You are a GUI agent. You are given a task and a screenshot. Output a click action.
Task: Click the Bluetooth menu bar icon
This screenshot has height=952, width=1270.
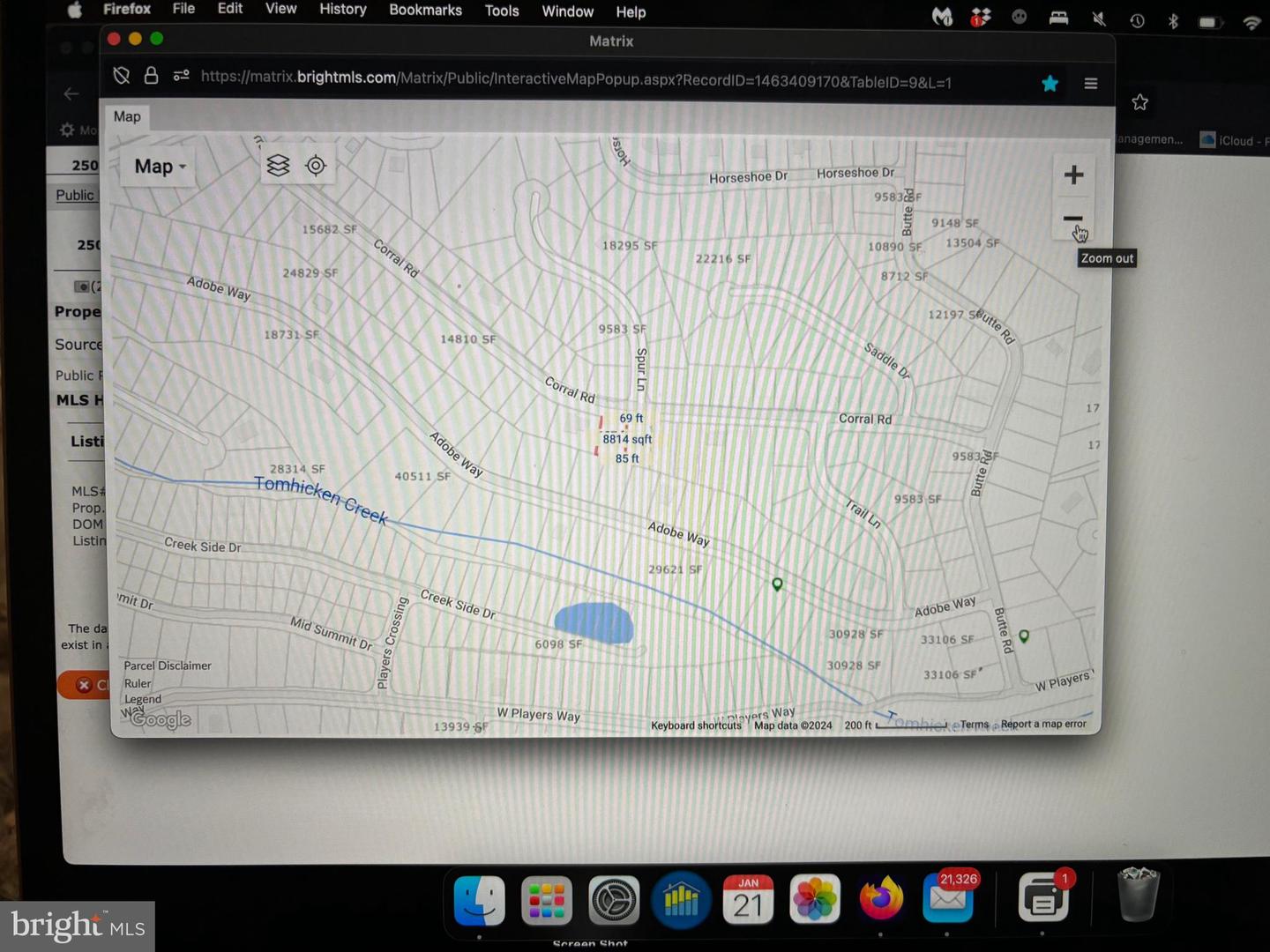pos(1173,21)
